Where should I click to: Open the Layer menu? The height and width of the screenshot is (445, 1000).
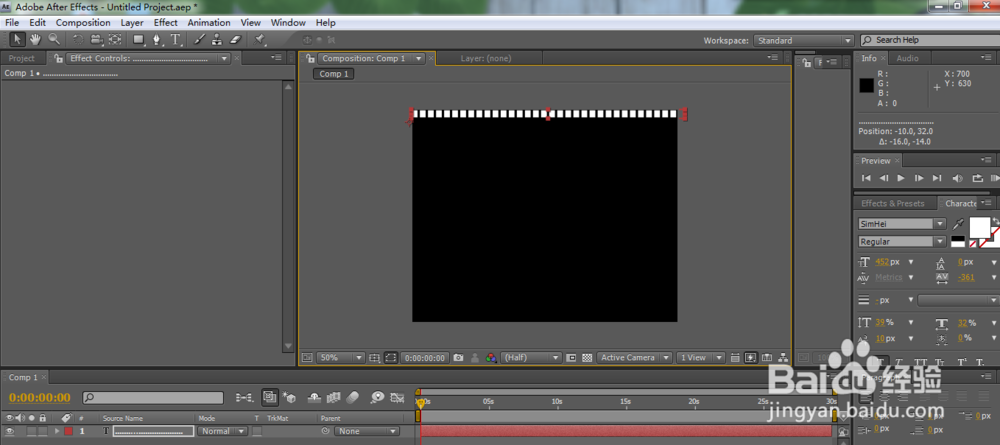coord(132,22)
